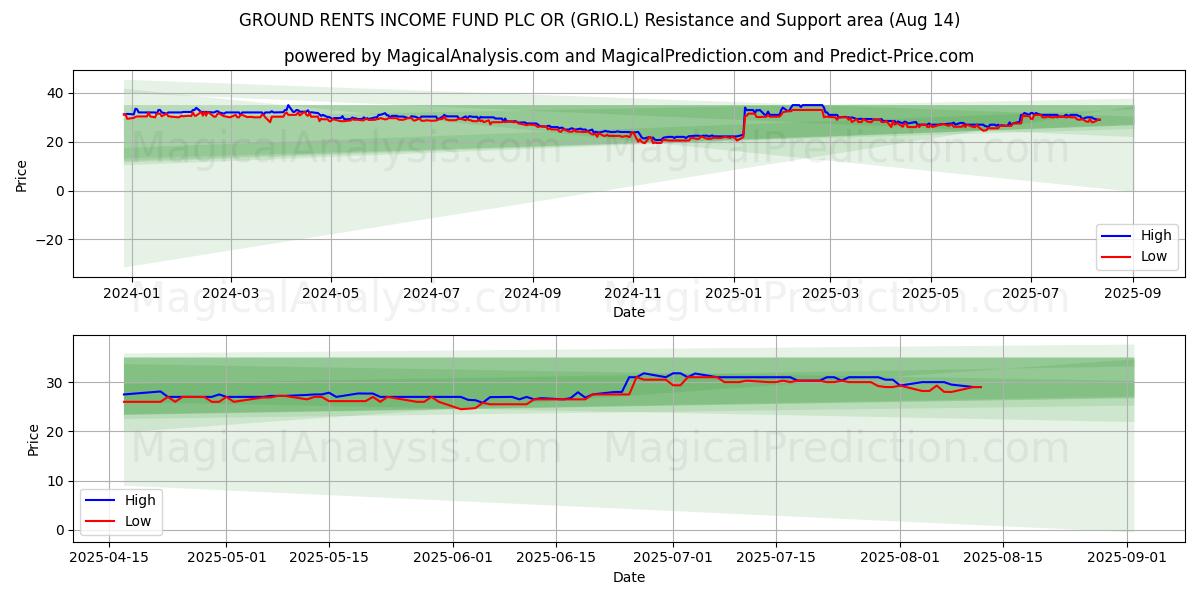Click the bottom chart x-axis label '2025-07-15'

click(776, 558)
